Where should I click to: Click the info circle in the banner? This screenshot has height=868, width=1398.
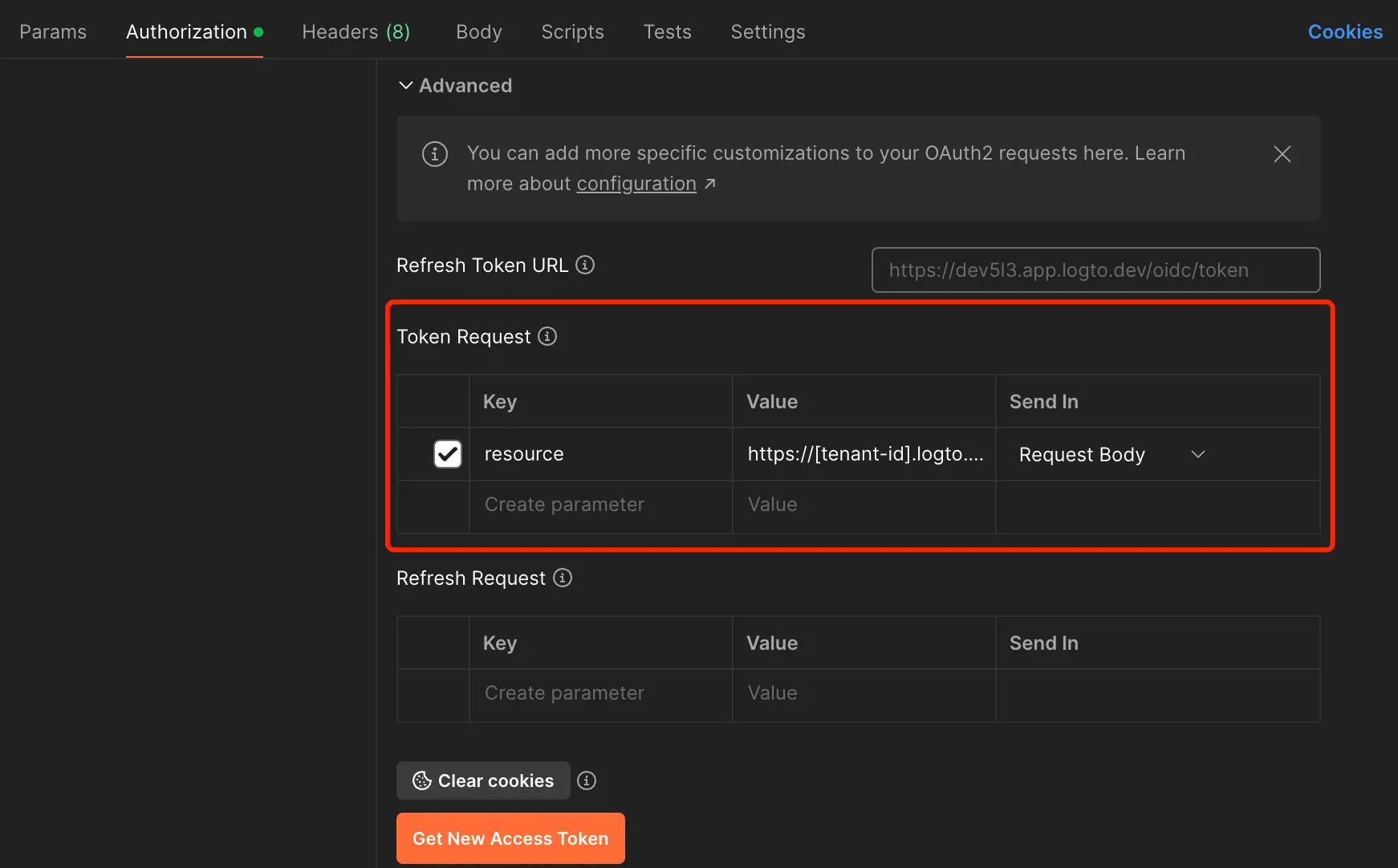435,154
